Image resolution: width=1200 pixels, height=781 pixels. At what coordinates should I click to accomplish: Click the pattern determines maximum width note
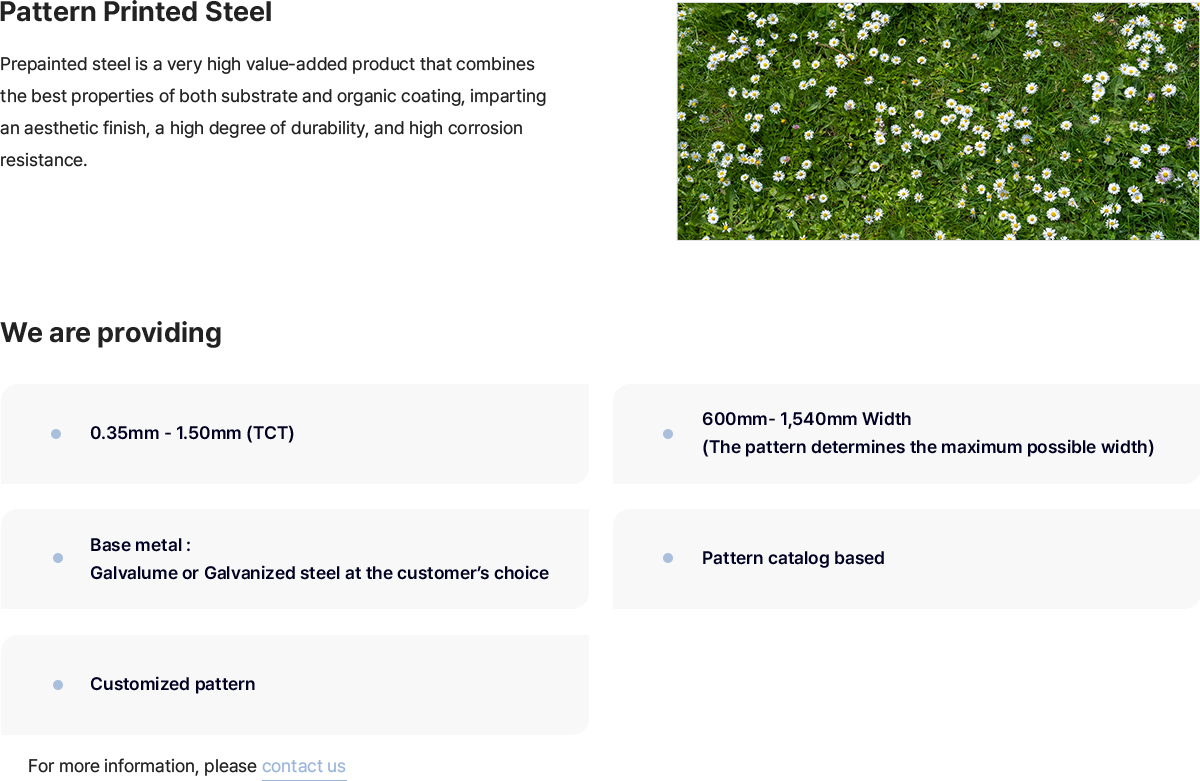[x=928, y=447]
